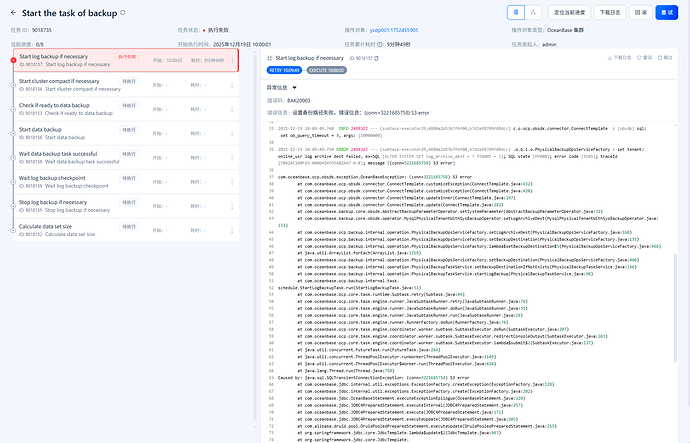Image resolution: width=690 pixels, height=443 pixels.
Task: Click the back arrow beside the task title
Action: click(12, 12)
